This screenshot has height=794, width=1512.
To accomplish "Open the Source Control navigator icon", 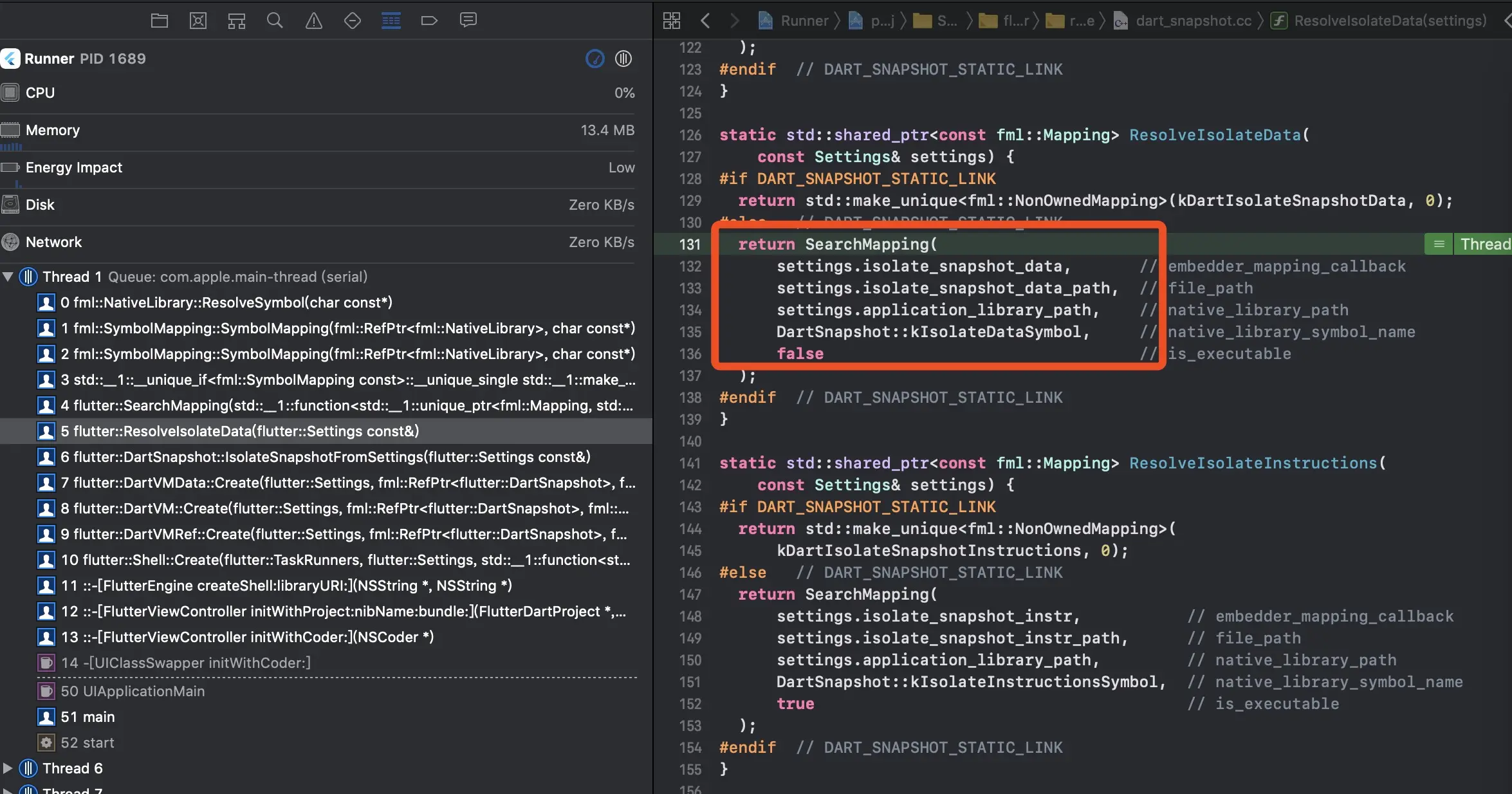I will [198, 21].
